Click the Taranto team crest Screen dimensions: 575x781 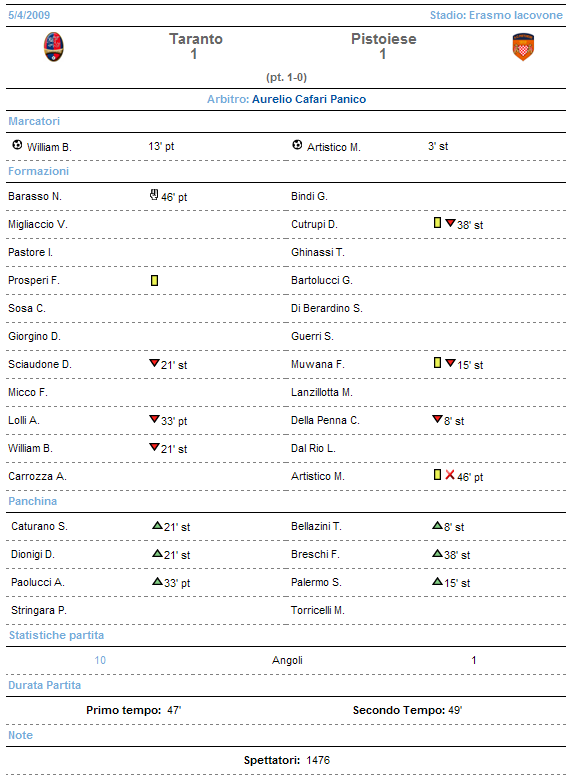point(53,47)
